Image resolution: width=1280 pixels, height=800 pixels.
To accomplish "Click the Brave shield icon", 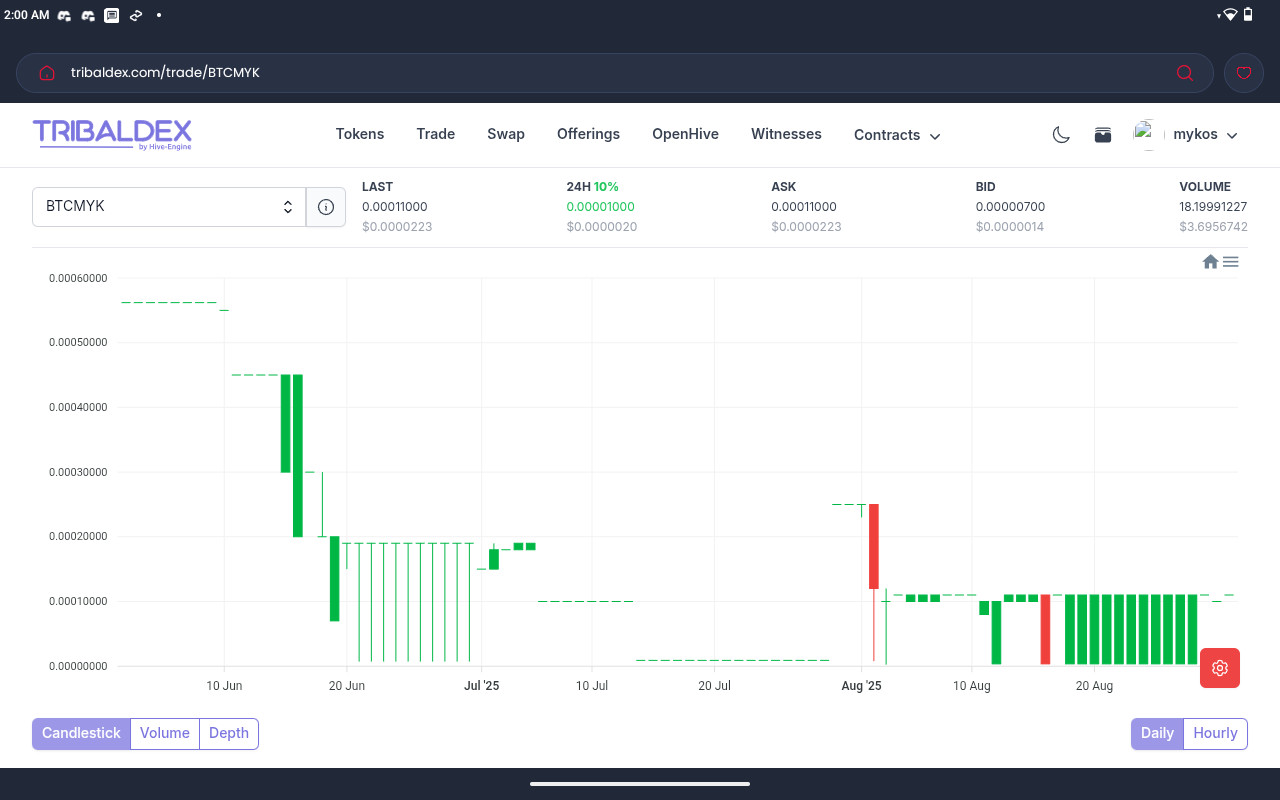I will click(1244, 73).
